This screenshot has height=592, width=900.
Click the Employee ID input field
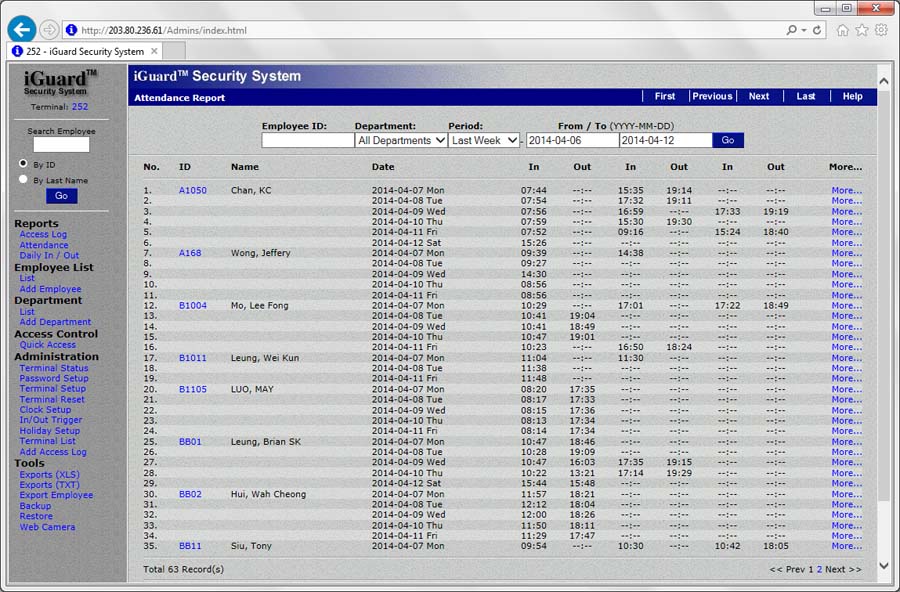[x=308, y=140]
